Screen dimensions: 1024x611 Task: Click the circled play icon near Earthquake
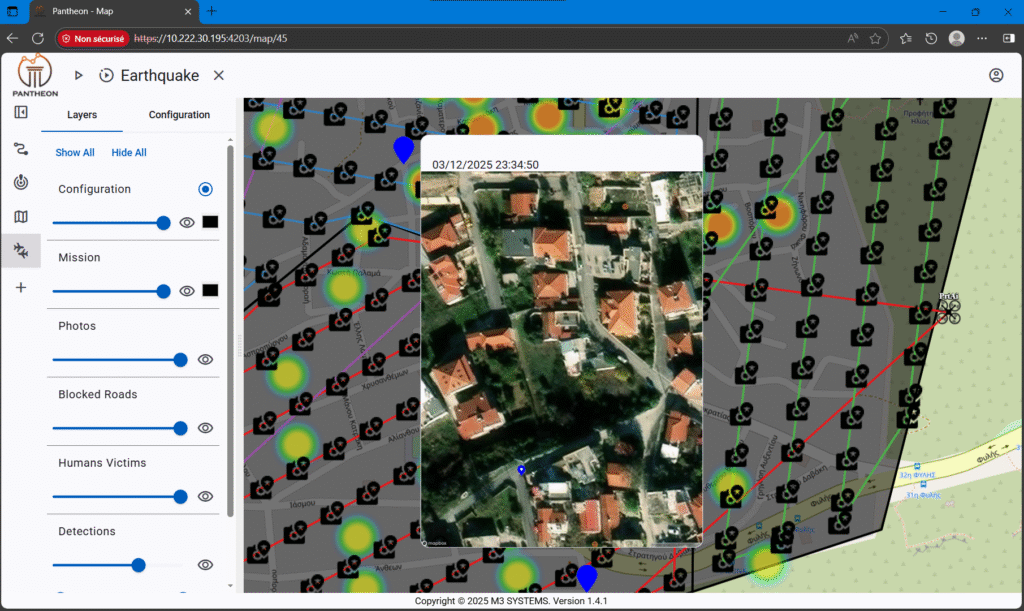point(107,76)
